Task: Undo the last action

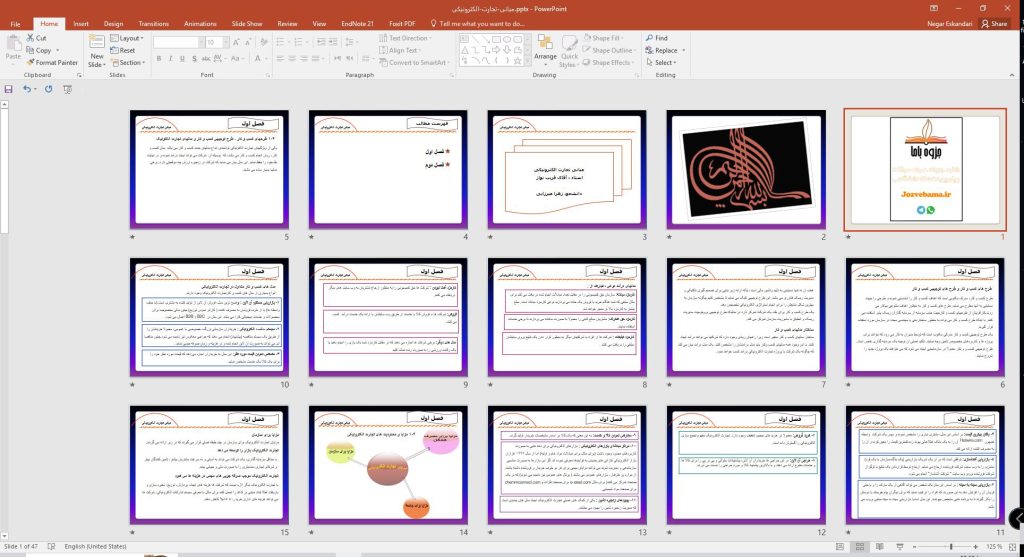Action: point(26,89)
